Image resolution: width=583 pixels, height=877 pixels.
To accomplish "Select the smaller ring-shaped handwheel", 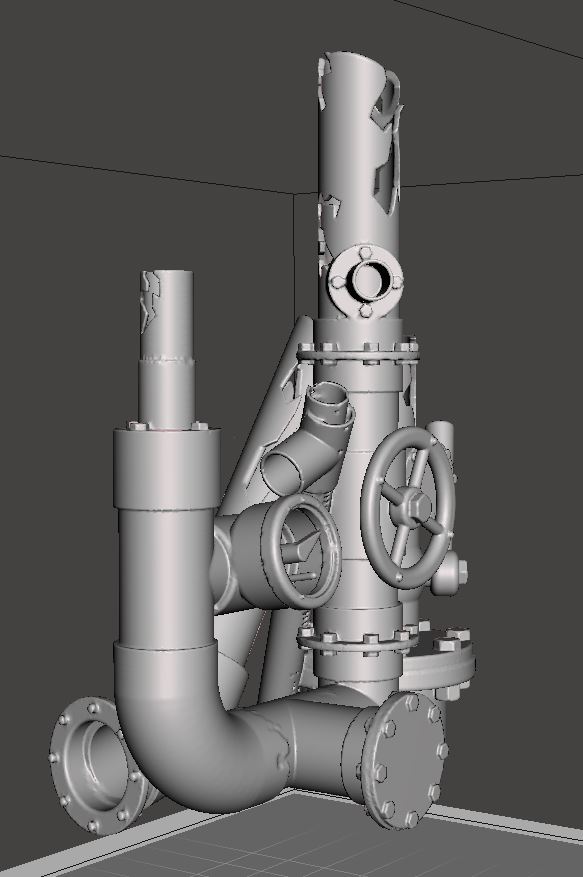I will pos(302,551).
